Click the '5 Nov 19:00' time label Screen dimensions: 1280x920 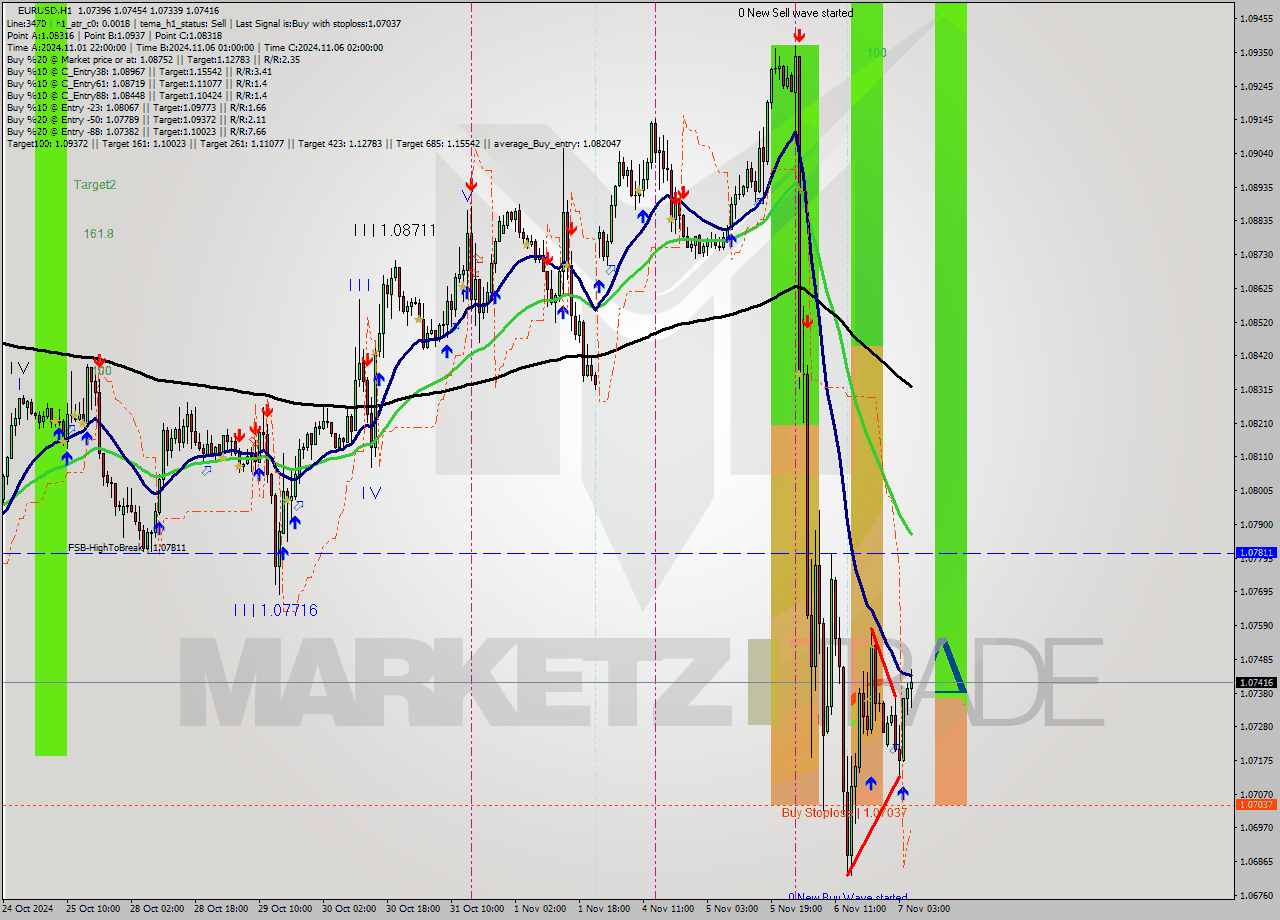click(x=796, y=909)
